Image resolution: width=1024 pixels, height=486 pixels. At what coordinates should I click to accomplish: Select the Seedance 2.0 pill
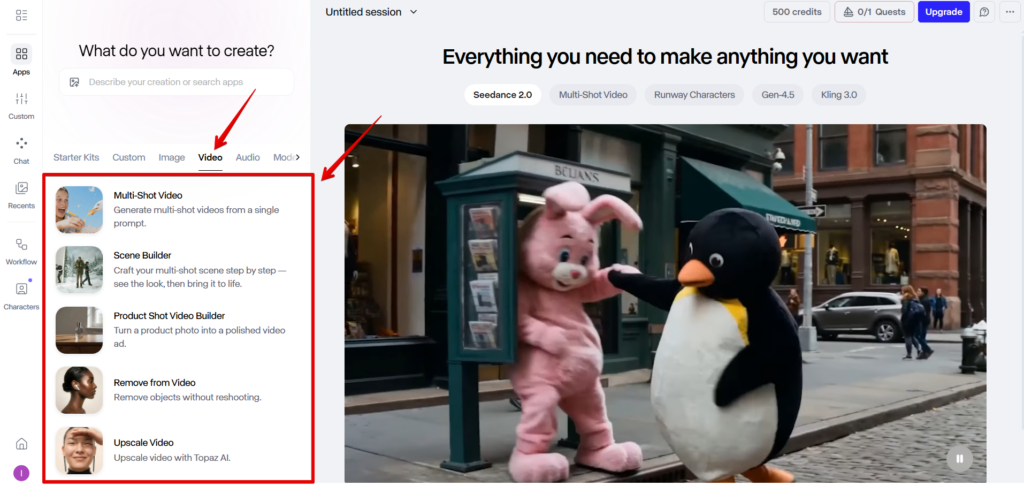click(x=503, y=95)
